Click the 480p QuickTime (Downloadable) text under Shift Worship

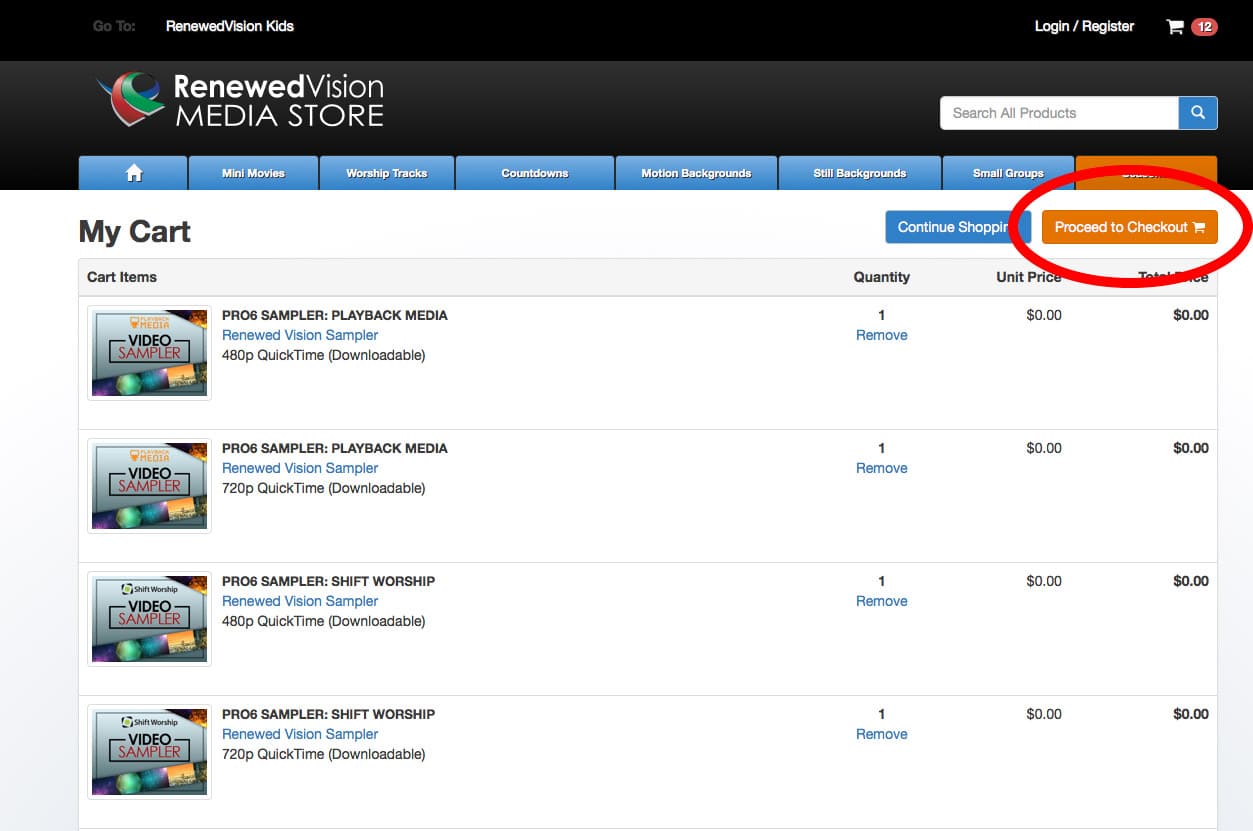pyautogui.click(x=323, y=621)
